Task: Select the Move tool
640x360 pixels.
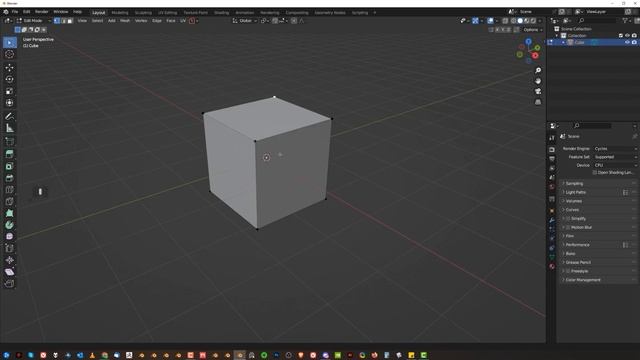Action: [10, 68]
